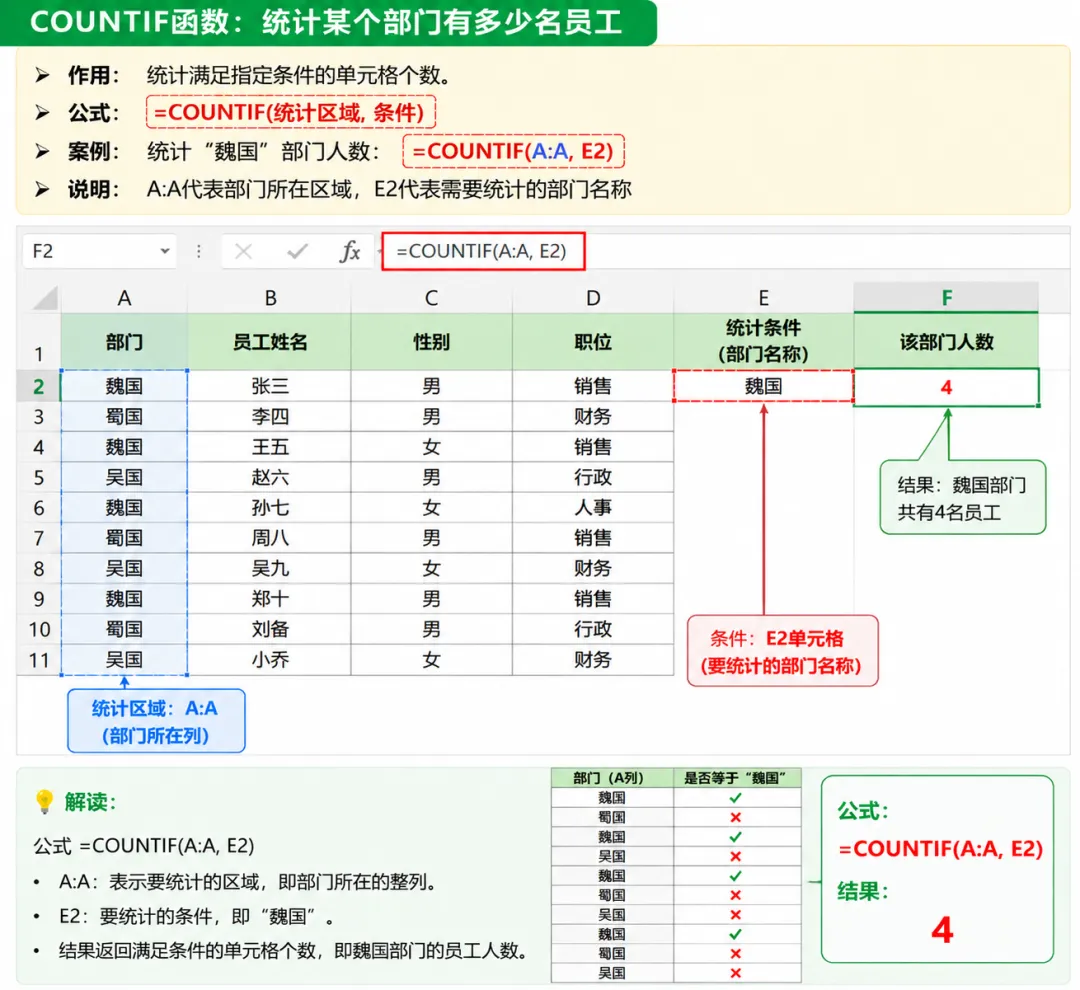Click the 部门 (A列) mini table header
This screenshot has height=990, width=1080.
point(612,778)
